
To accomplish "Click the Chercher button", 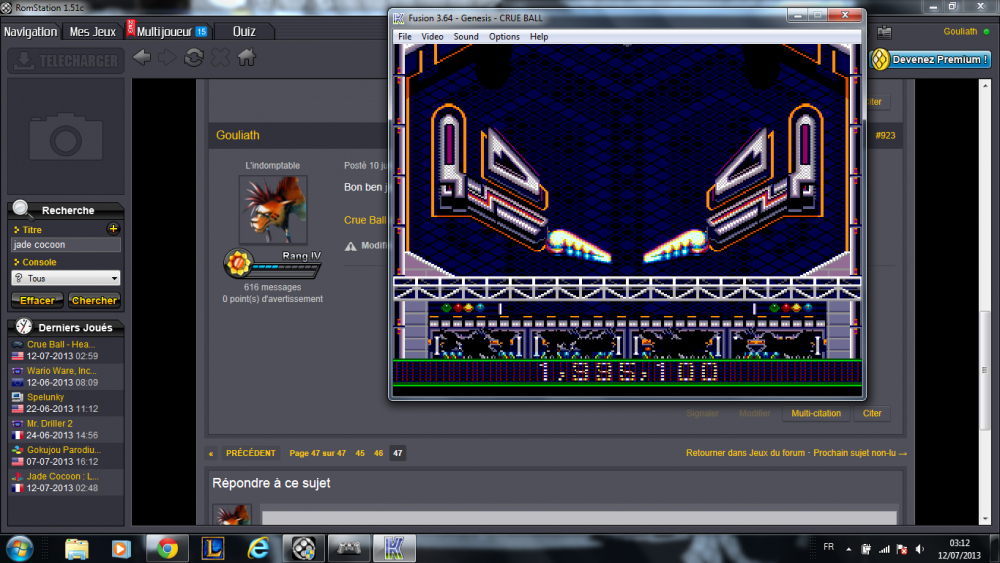I will click(94, 300).
